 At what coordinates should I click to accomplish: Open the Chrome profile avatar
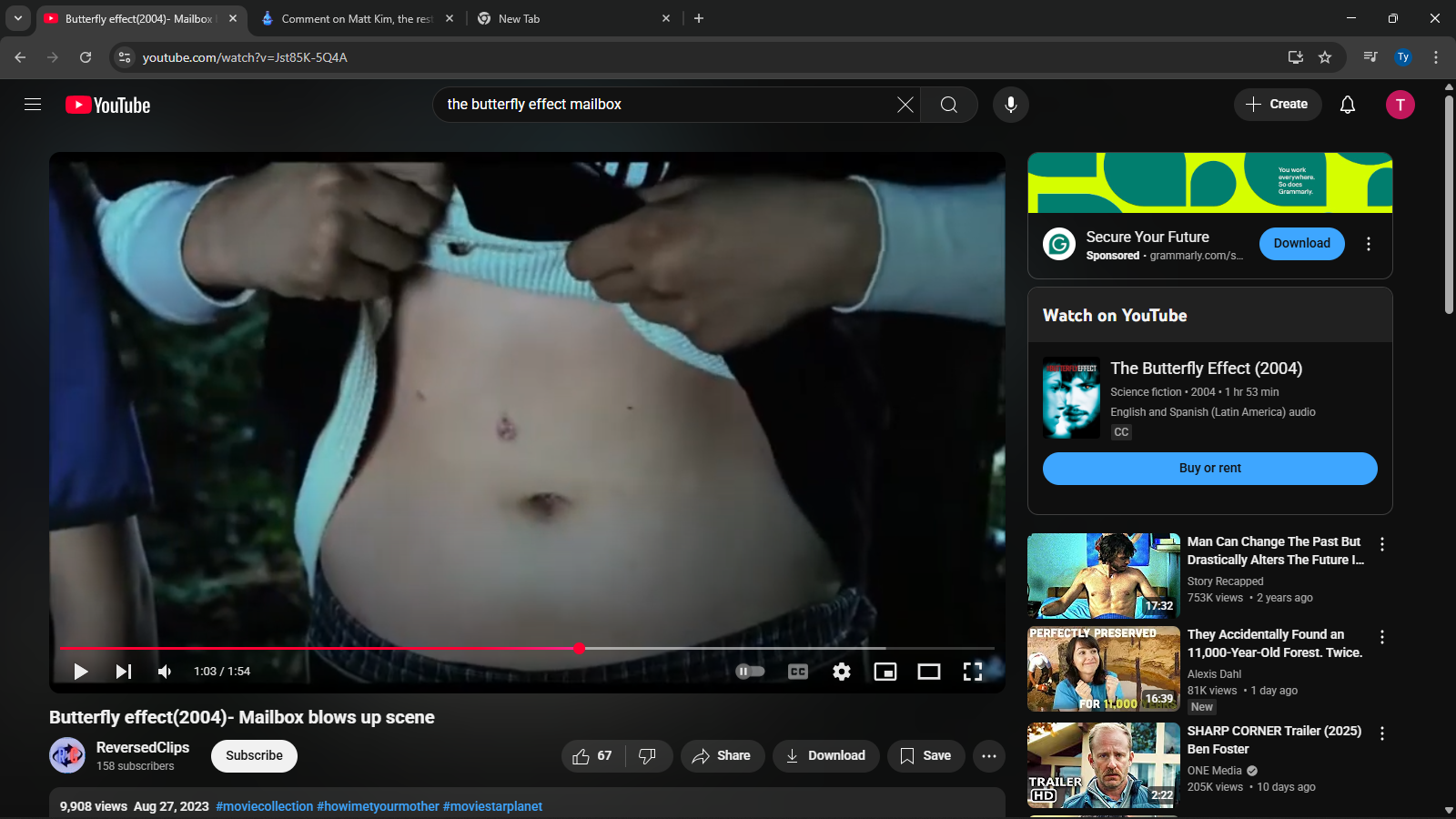pos(1403,57)
